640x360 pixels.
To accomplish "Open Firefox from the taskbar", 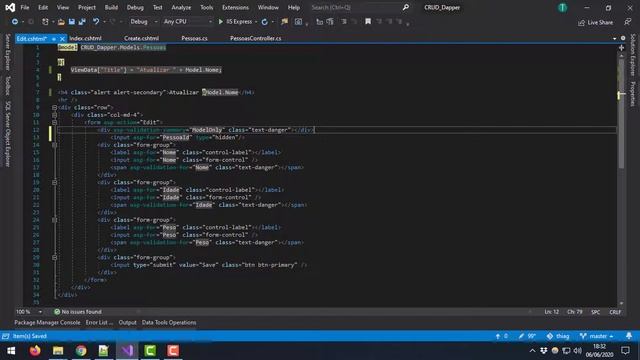I will 35,351.
